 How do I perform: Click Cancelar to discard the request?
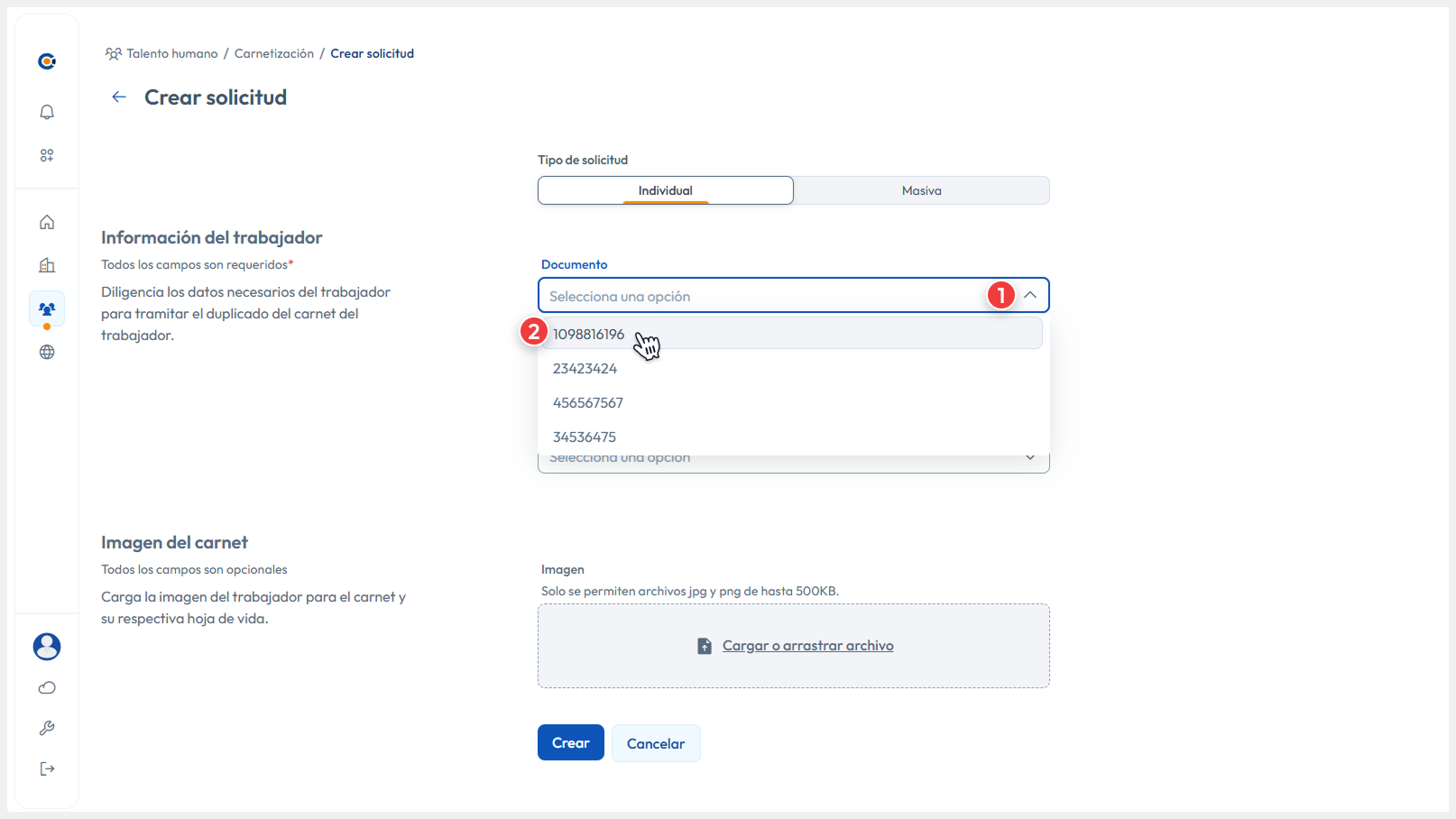[x=656, y=742]
